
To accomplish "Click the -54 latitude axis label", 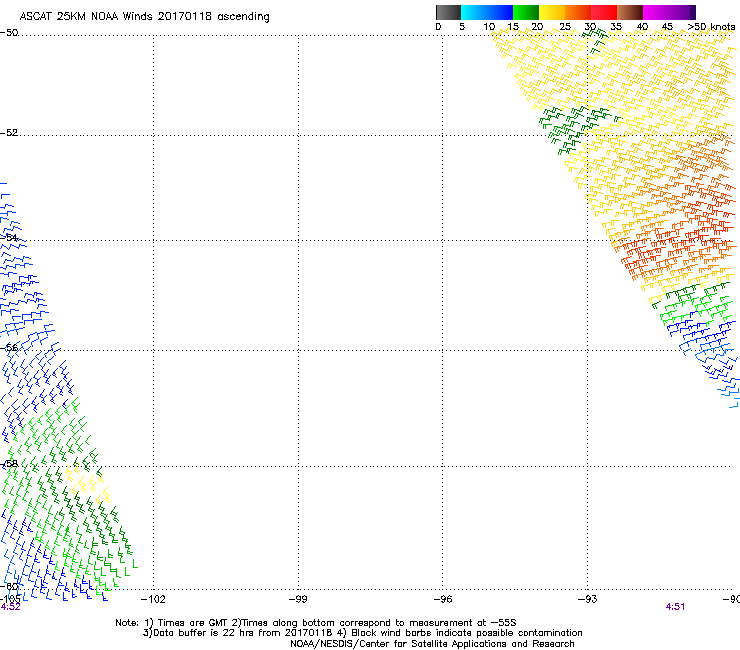I will [x=9, y=237].
